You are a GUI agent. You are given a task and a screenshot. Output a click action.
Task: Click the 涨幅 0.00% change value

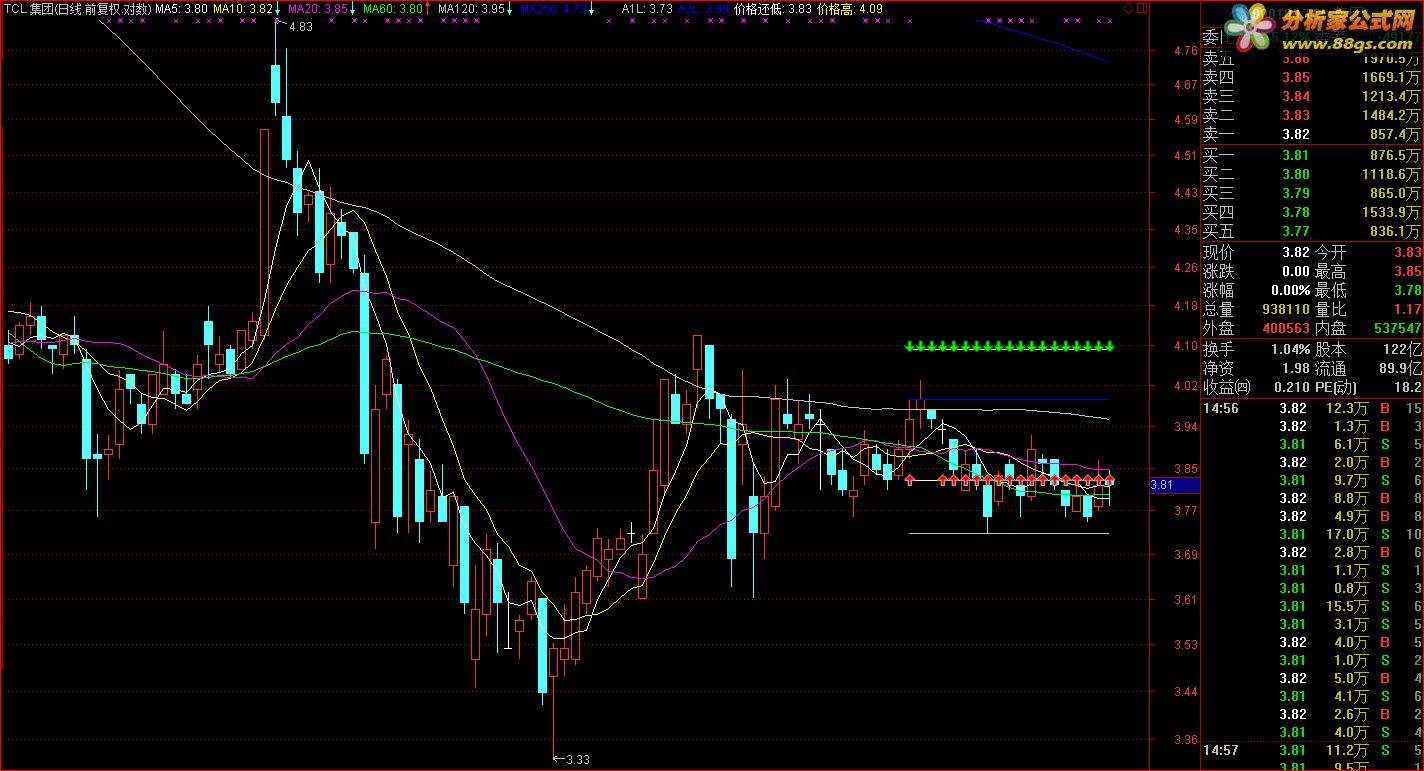[1288, 290]
